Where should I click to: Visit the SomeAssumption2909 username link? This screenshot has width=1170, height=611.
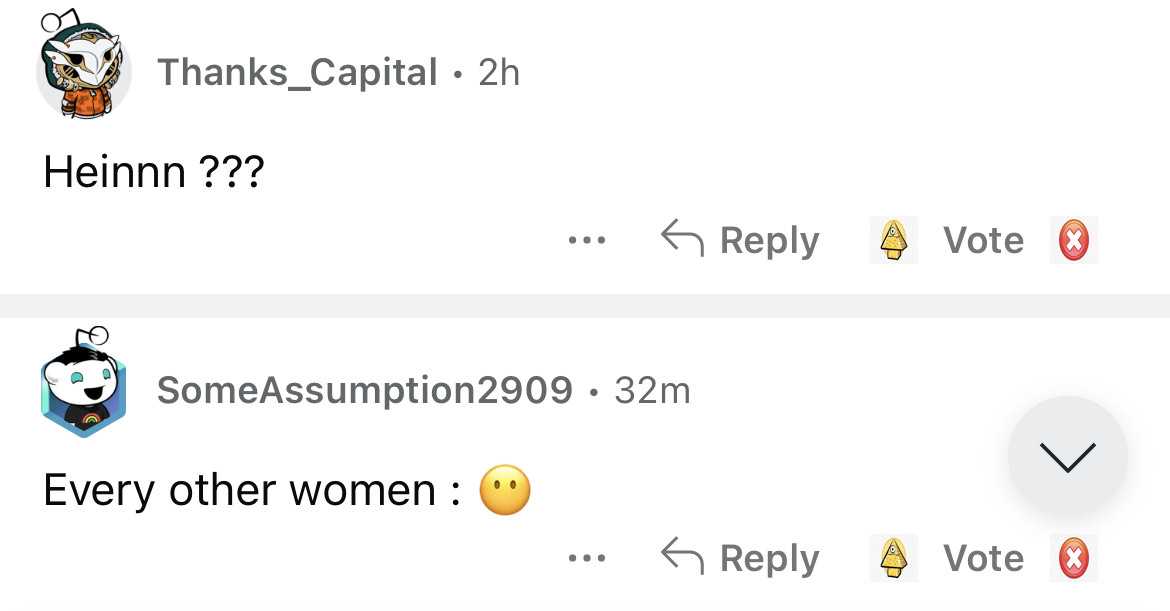pos(364,390)
